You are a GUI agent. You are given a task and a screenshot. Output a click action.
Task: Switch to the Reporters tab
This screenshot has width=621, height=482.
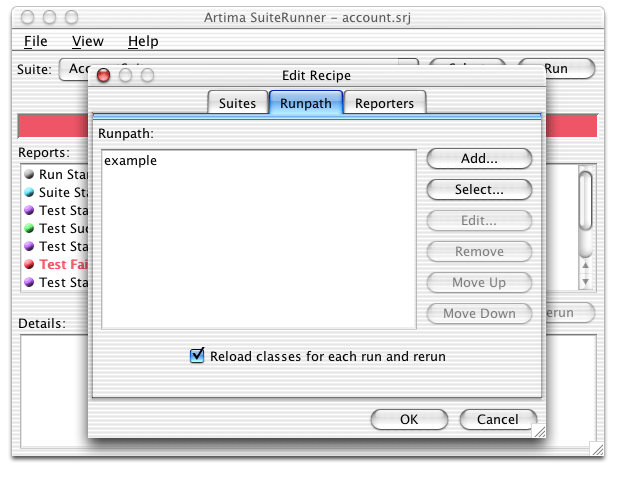pos(384,103)
